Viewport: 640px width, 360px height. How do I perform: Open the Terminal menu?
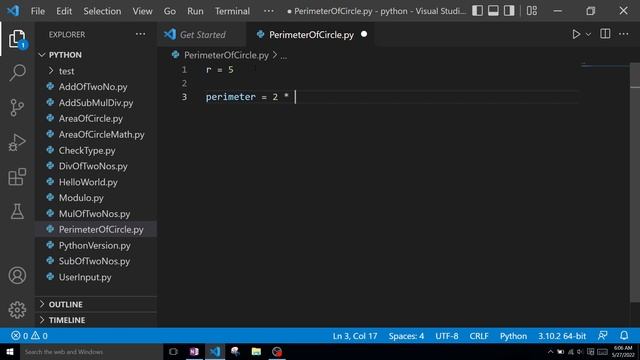tap(232, 11)
